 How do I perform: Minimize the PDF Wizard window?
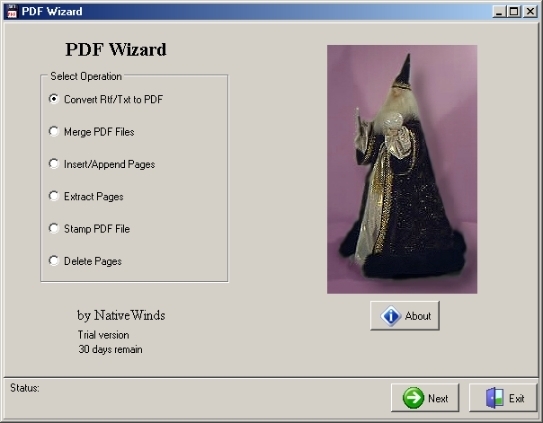[x=499, y=12]
